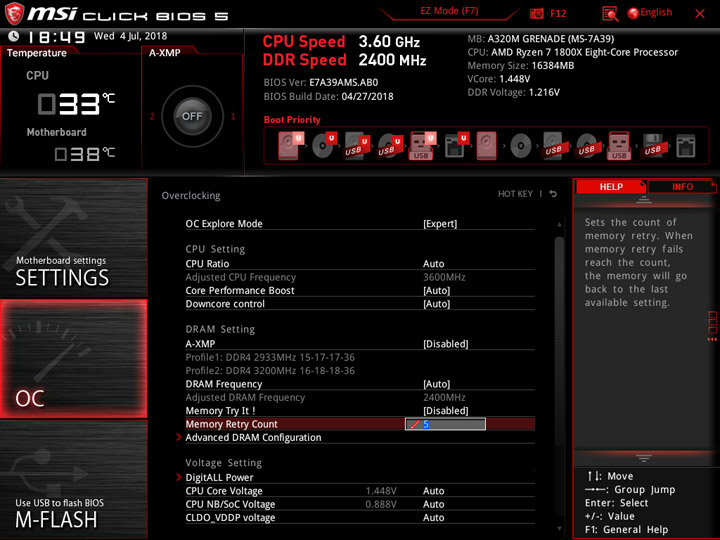Click the Adjusted DRAM Frequency 2400MHz value
The width and height of the screenshot is (720, 540).
pyautogui.click(x=444, y=397)
